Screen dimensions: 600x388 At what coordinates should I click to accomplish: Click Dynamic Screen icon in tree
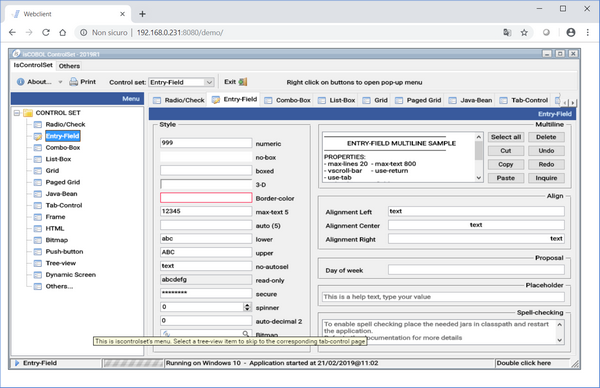(38, 275)
